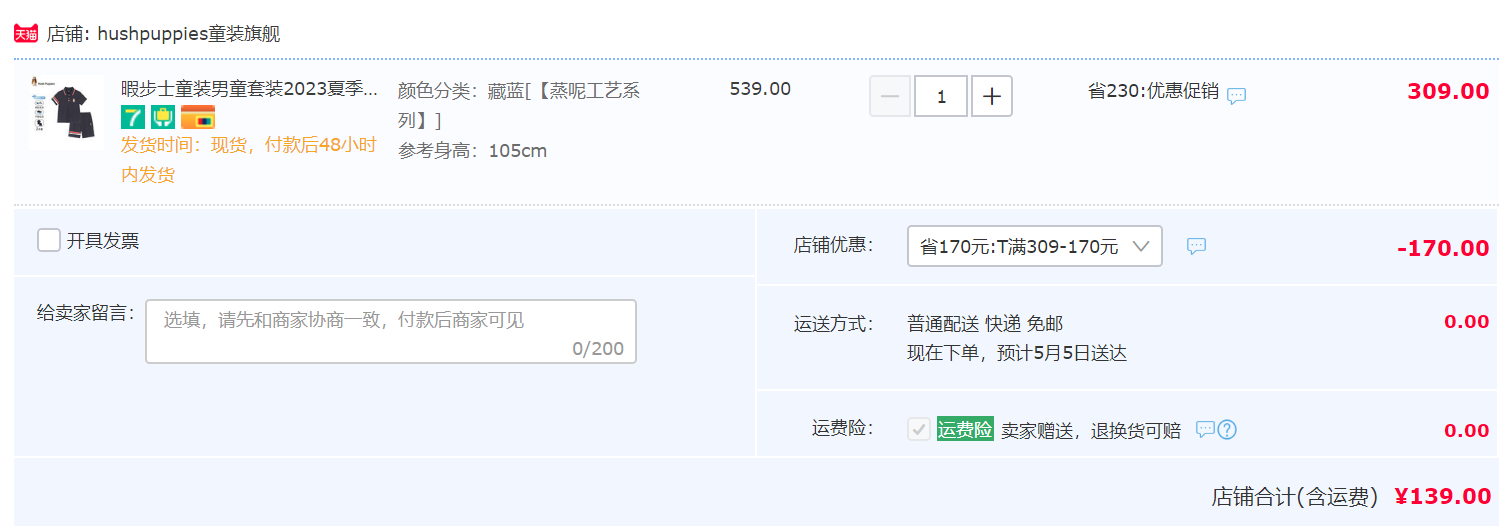This screenshot has width=1511, height=526.
Task: Click the quantity field showing 1
Action: tap(941, 96)
